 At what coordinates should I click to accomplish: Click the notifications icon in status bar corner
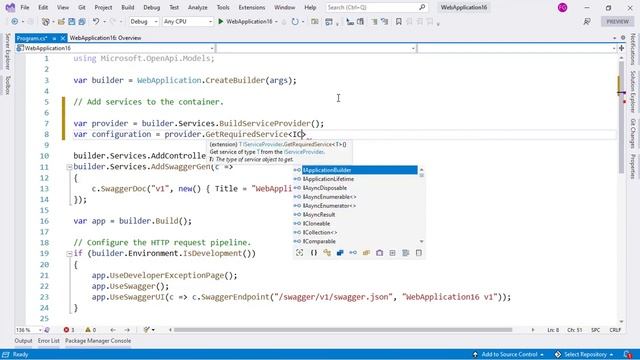tap(628, 354)
